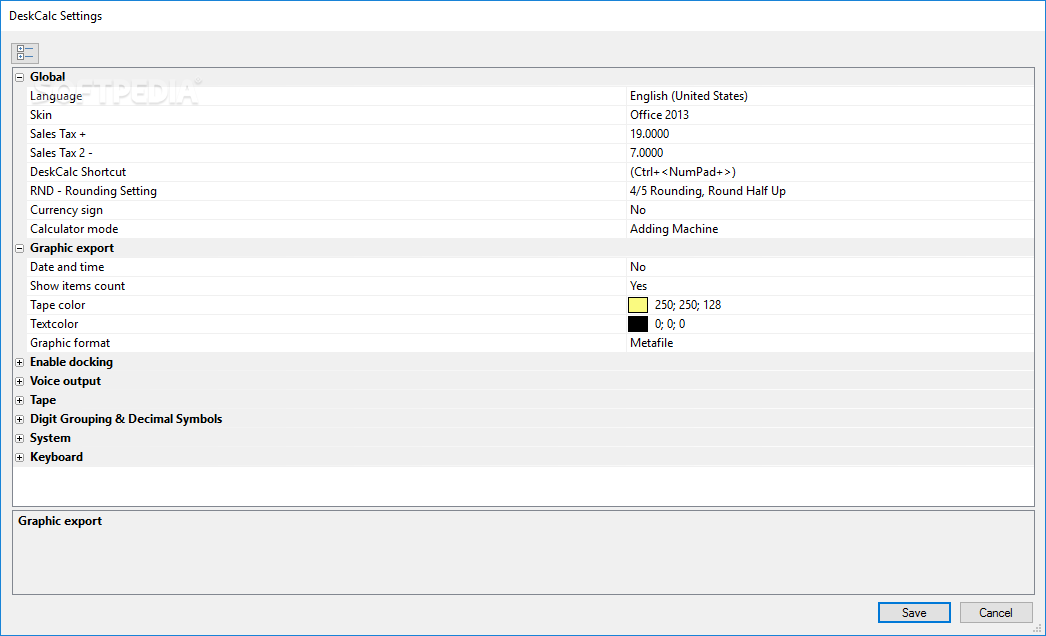
Task: Click the black Textcolor swatch
Action: (638, 324)
